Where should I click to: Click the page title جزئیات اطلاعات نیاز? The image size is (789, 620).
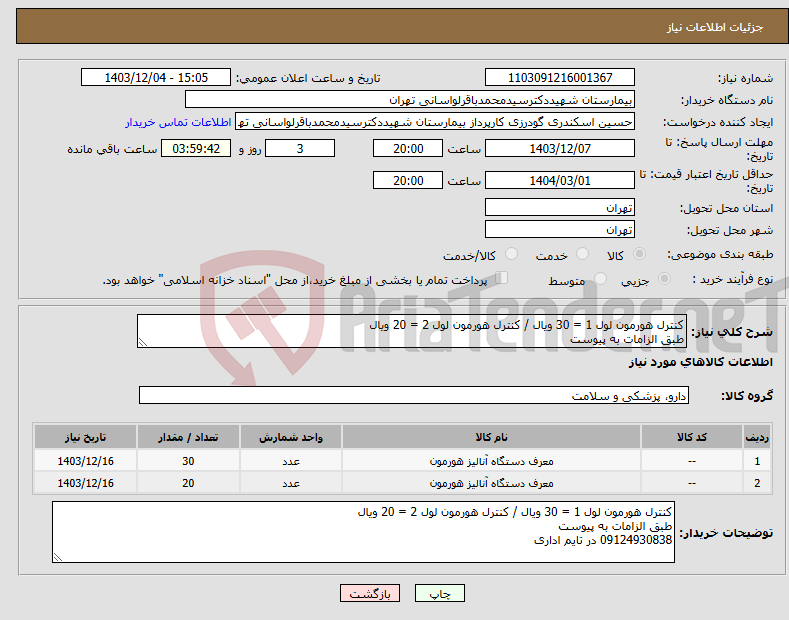(715, 27)
